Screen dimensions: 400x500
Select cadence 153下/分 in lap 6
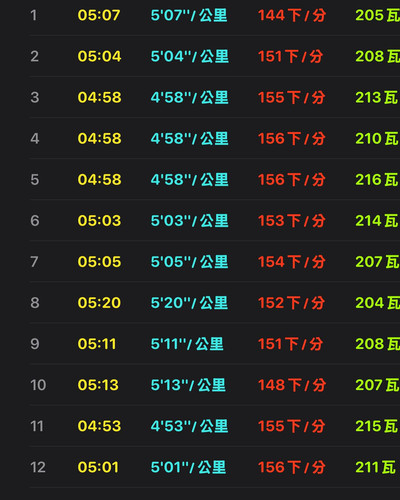292,221
